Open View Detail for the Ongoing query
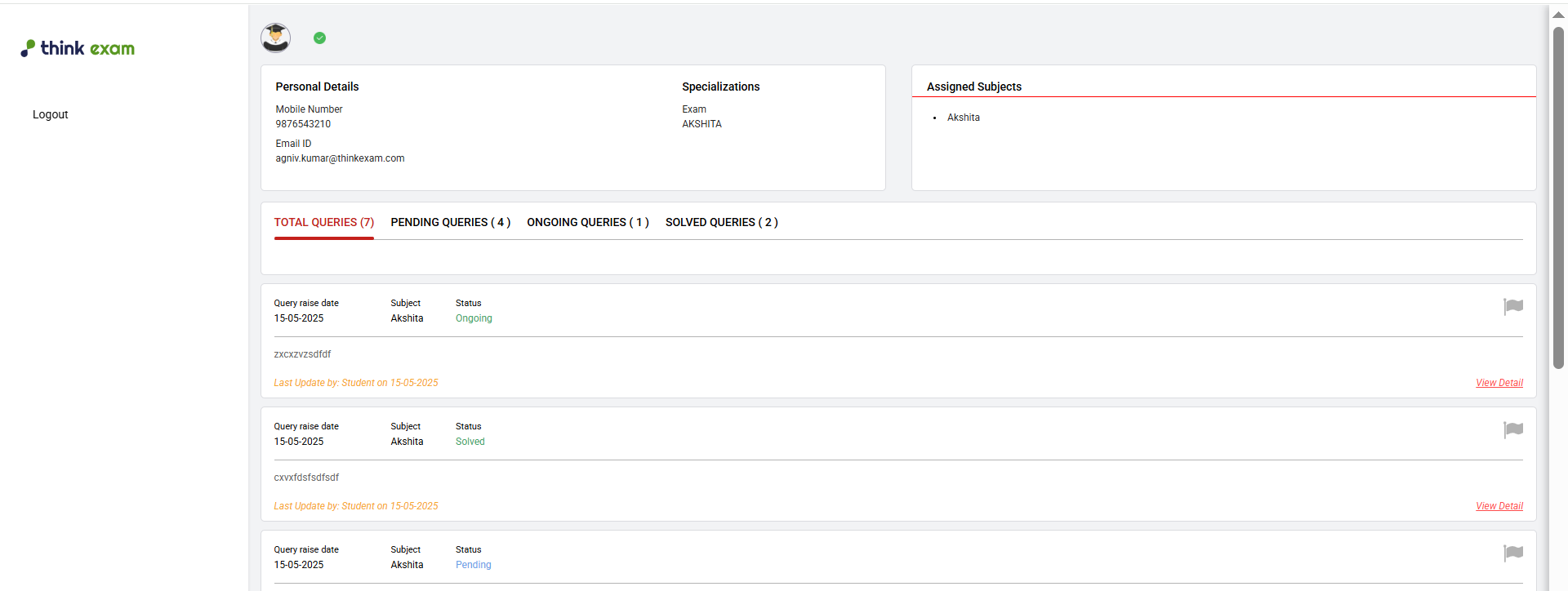The image size is (1568, 591). 1499,383
